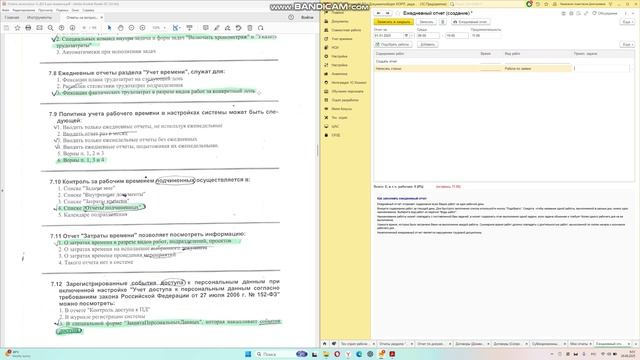Viewport: 640px width, 360px height.
Task: Open the Файл menu in Acrobat
Action: [6, 10]
